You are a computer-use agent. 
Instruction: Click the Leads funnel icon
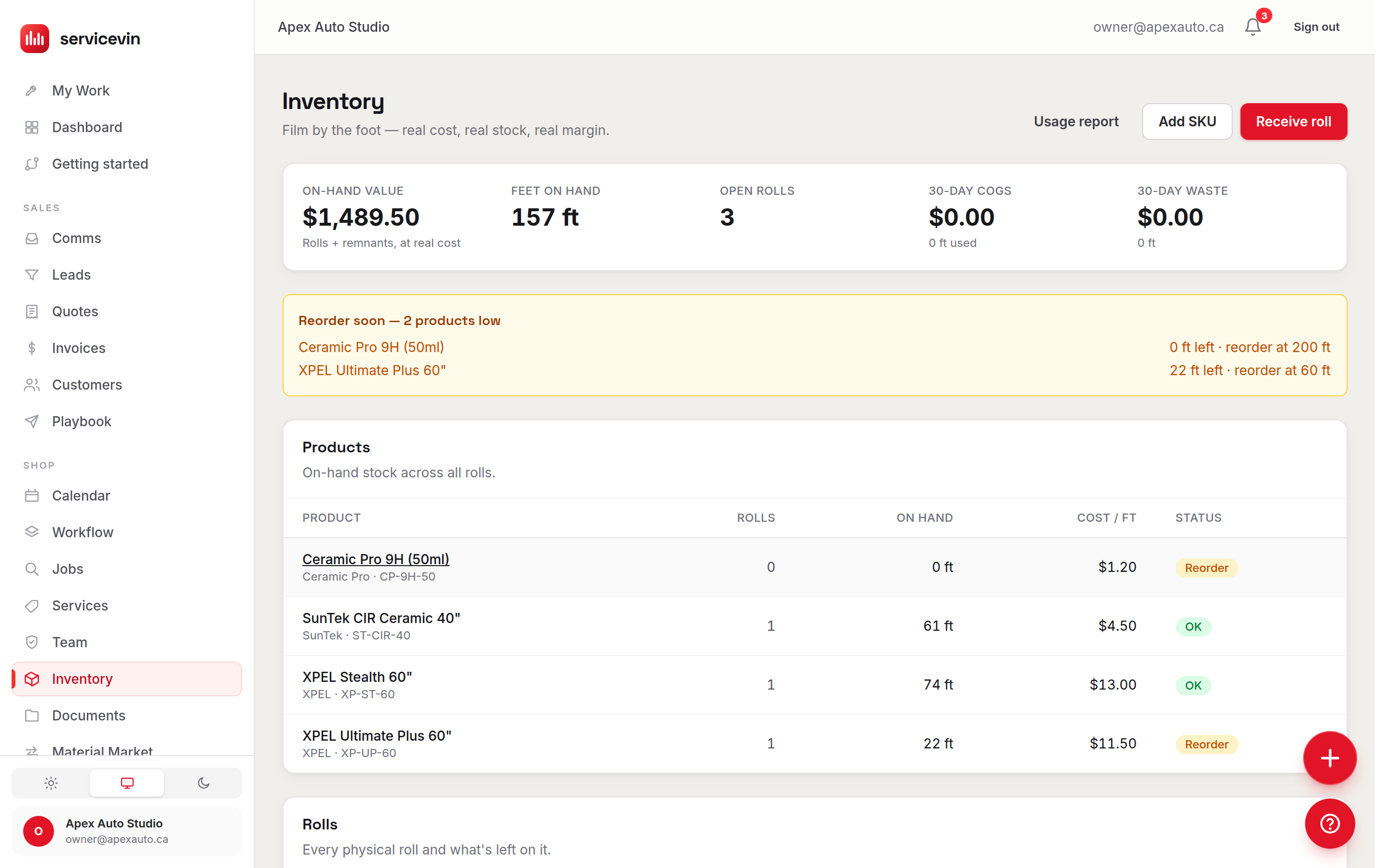31,275
